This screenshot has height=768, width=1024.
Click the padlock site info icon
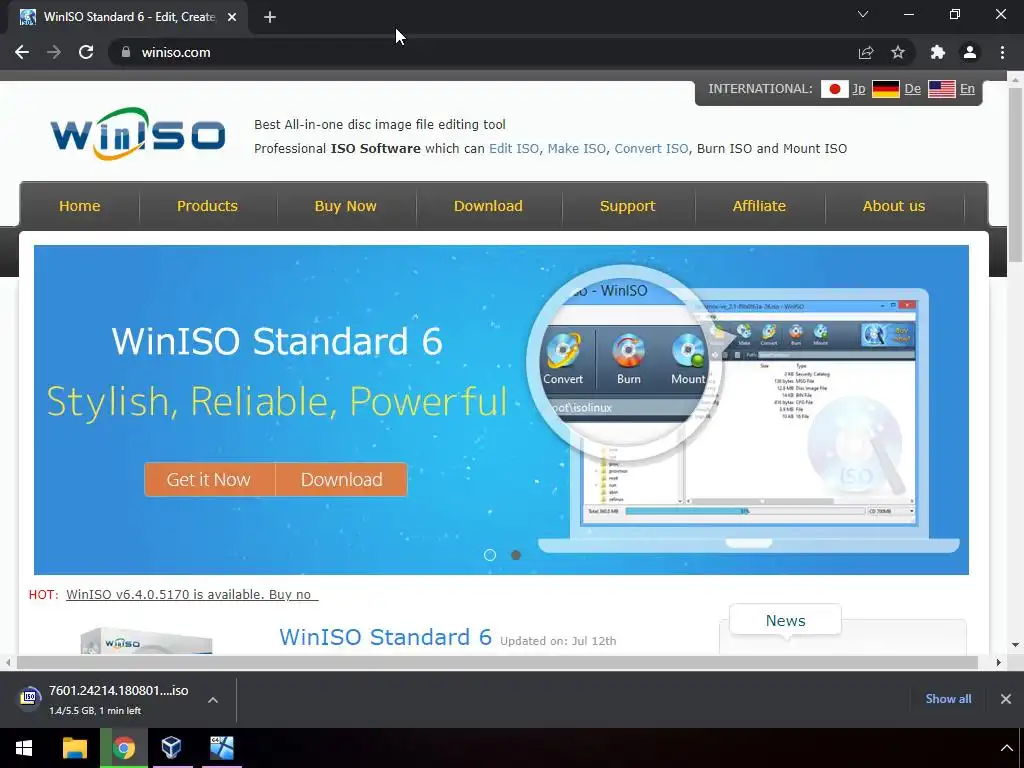[x=126, y=52]
